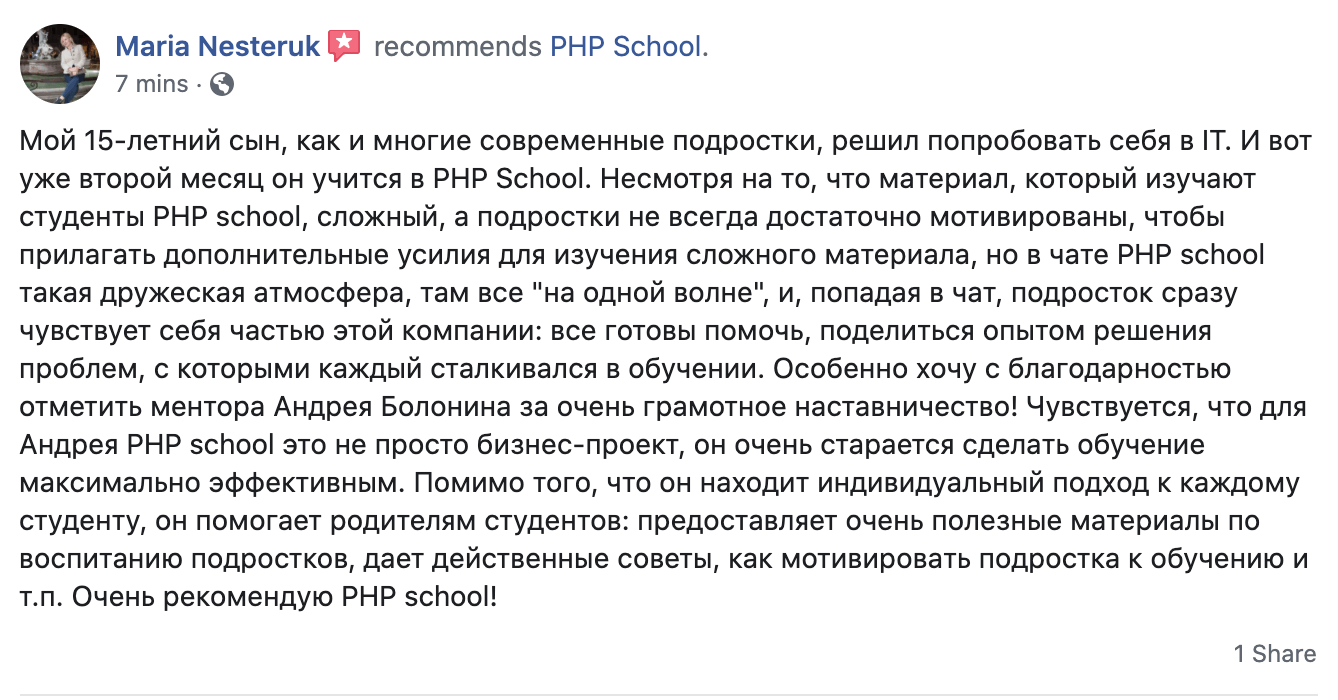Image resolution: width=1338 pixels, height=700 pixels.
Task: Click the globe public privacy icon
Action: pyautogui.click(x=222, y=84)
